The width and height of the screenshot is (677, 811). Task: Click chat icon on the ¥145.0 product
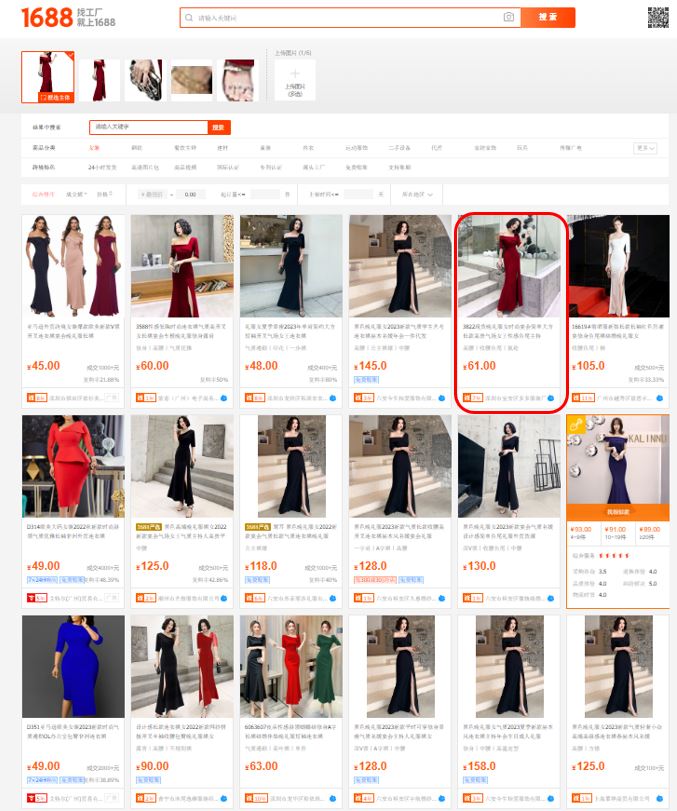pos(442,398)
